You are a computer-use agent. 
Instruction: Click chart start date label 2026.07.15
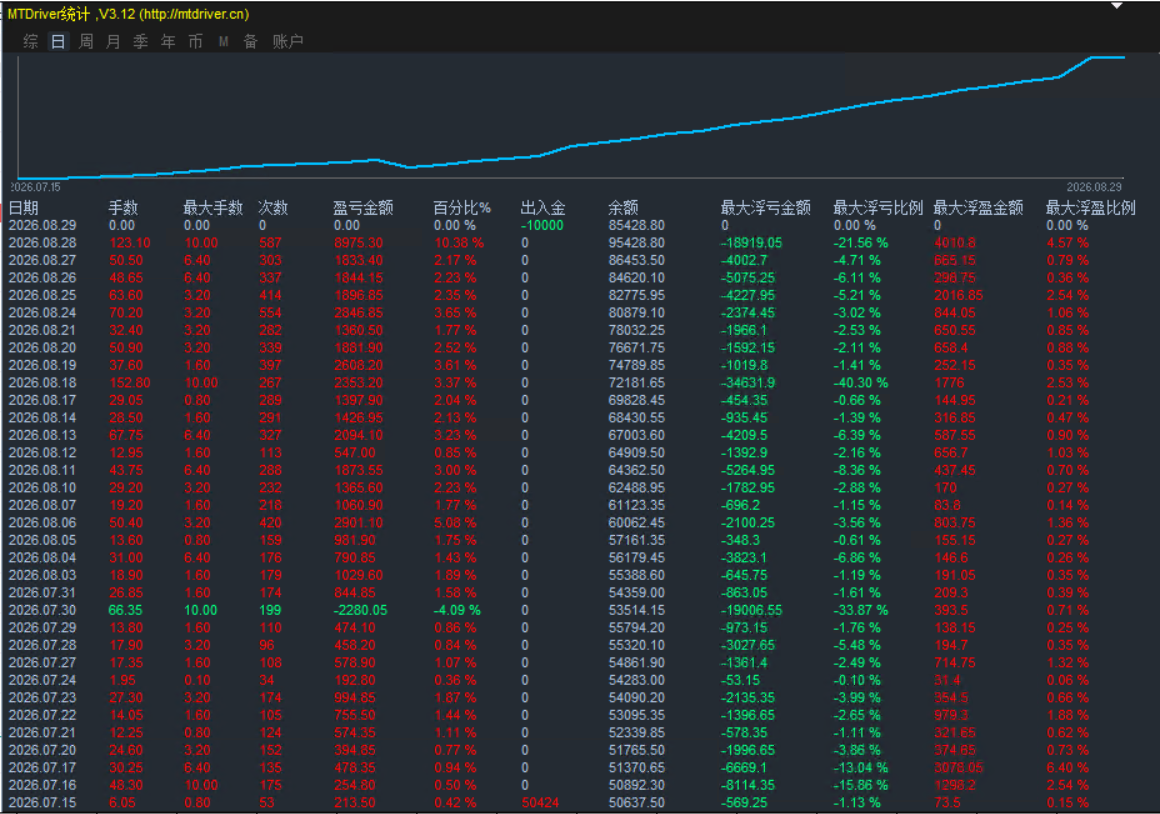pyautogui.click(x=36, y=187)
